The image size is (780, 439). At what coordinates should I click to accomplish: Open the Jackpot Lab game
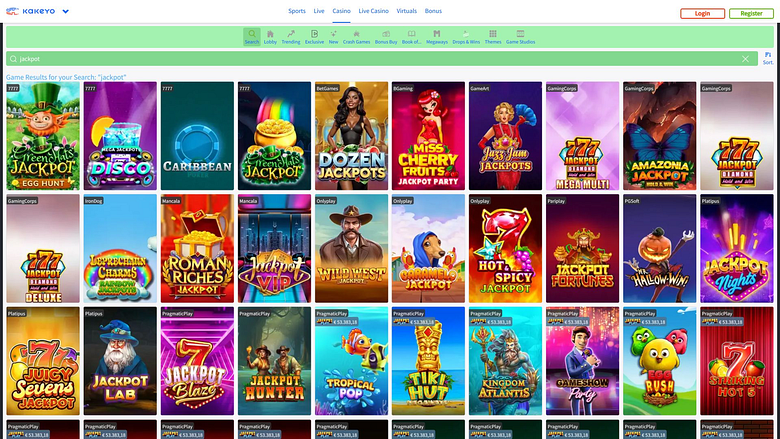[120, 361]
